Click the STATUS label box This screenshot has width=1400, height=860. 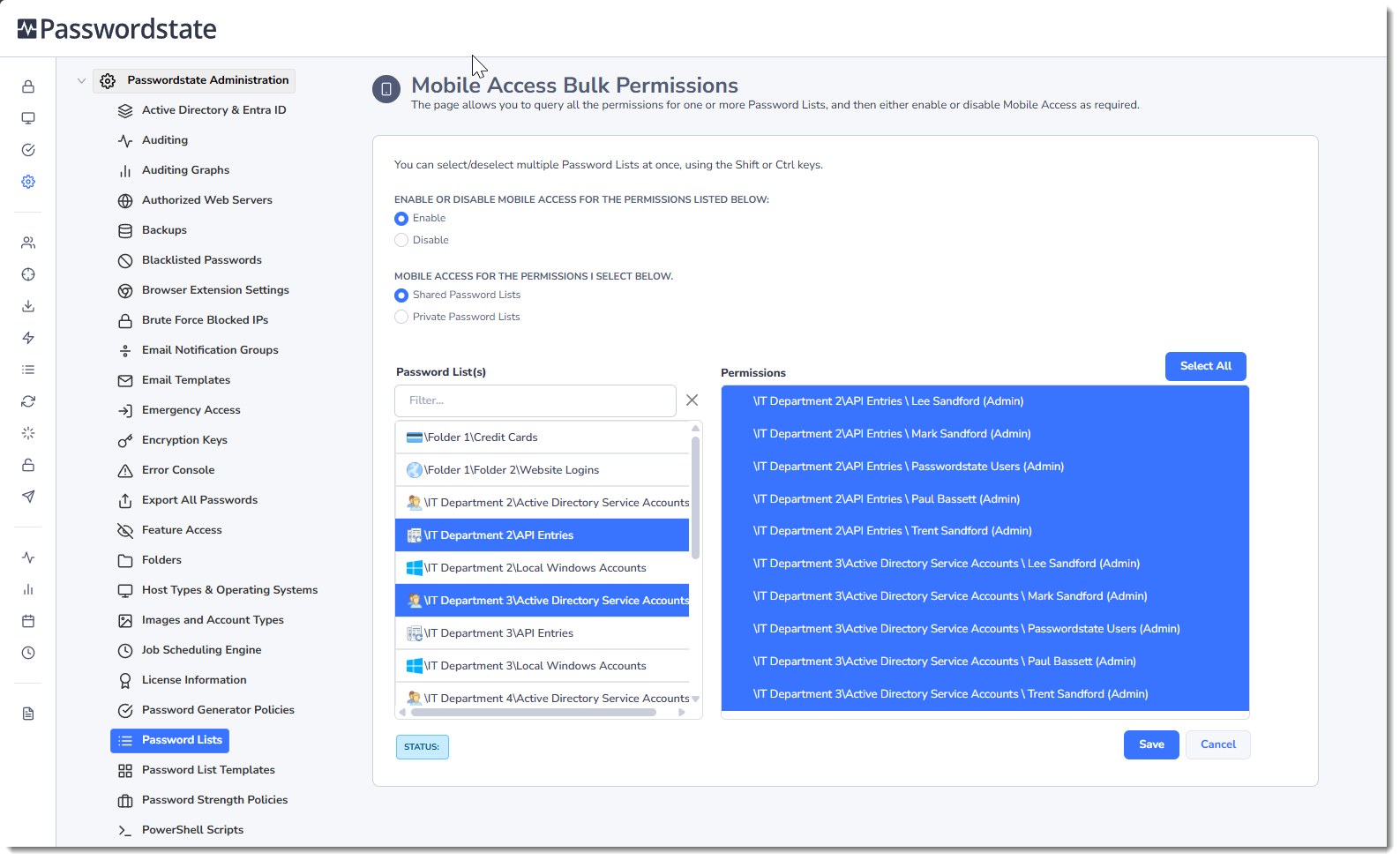point(423,747)
